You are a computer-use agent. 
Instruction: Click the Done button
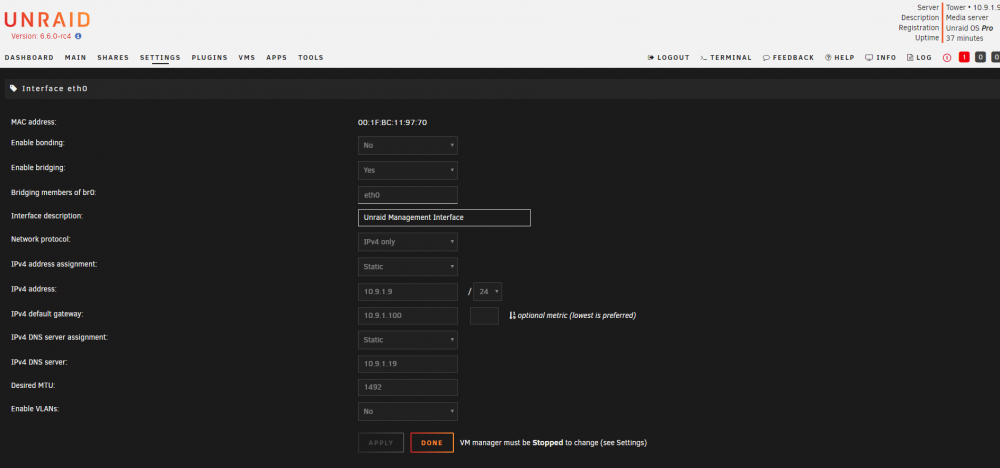tap(432, 442)
